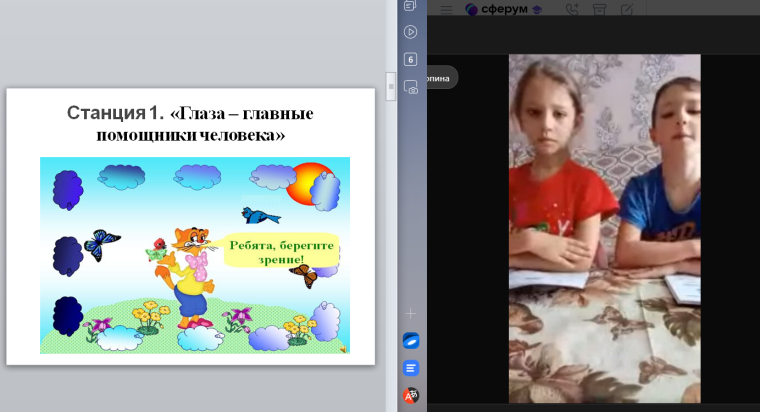Start a new call in Сферум
The height and width of the screenshot is (412, 760).
click(x=572, y=9)
